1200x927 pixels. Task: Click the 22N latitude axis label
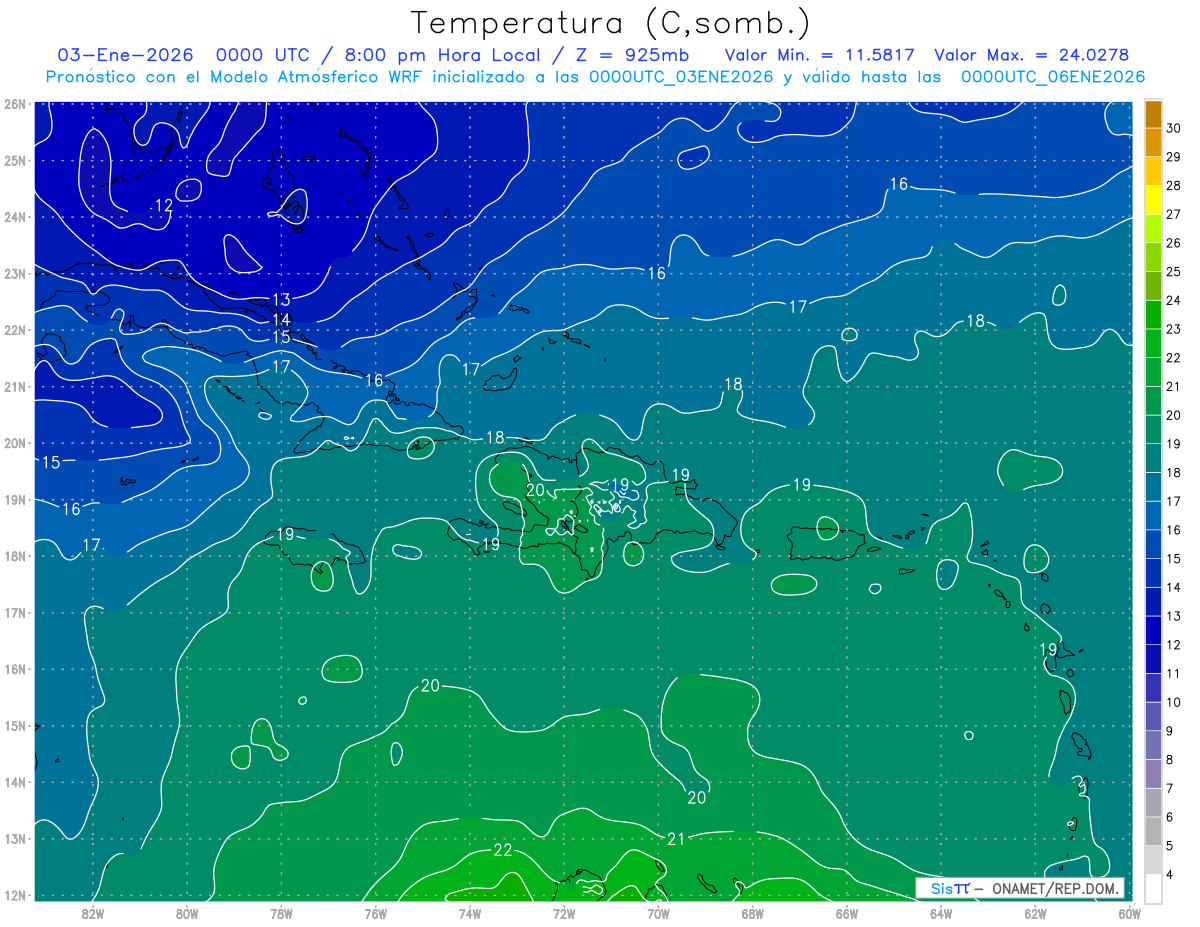click(x=15, y=330)
